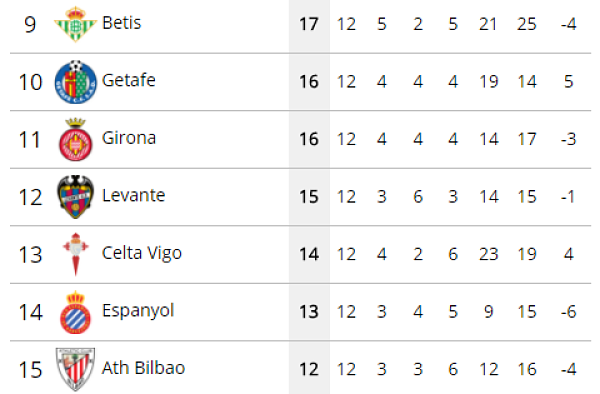Viewport: 600px width, 394px height.
Task: Open the Girona team link
Action: 129,138
